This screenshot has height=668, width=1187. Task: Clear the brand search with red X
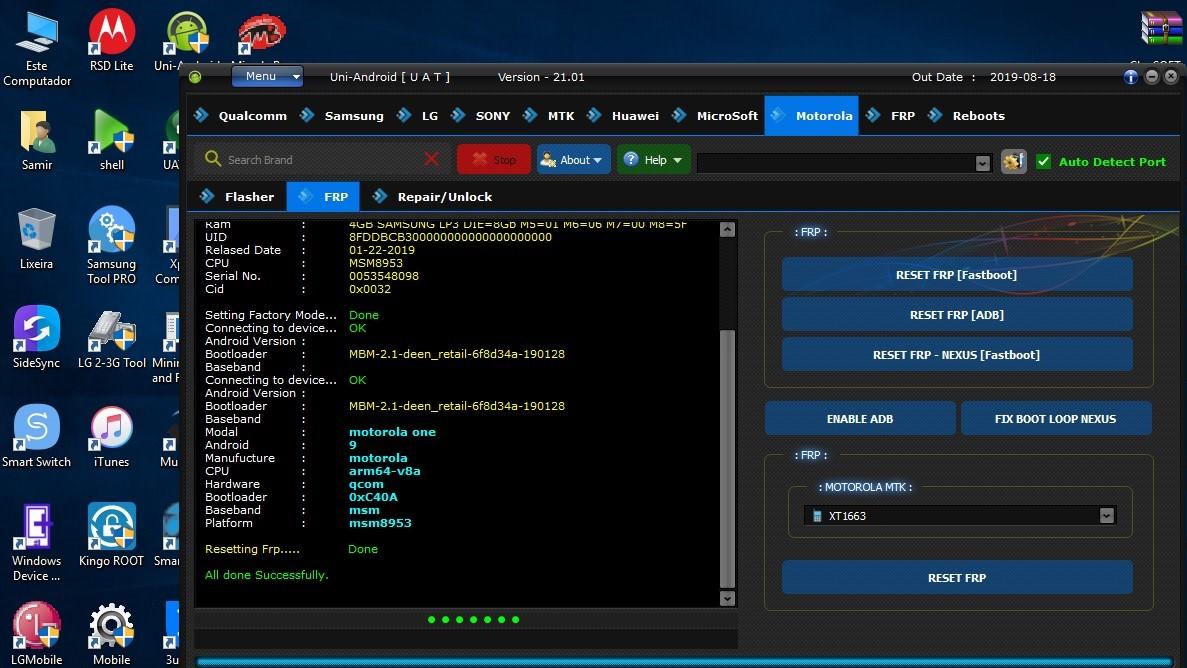(431, 159)
